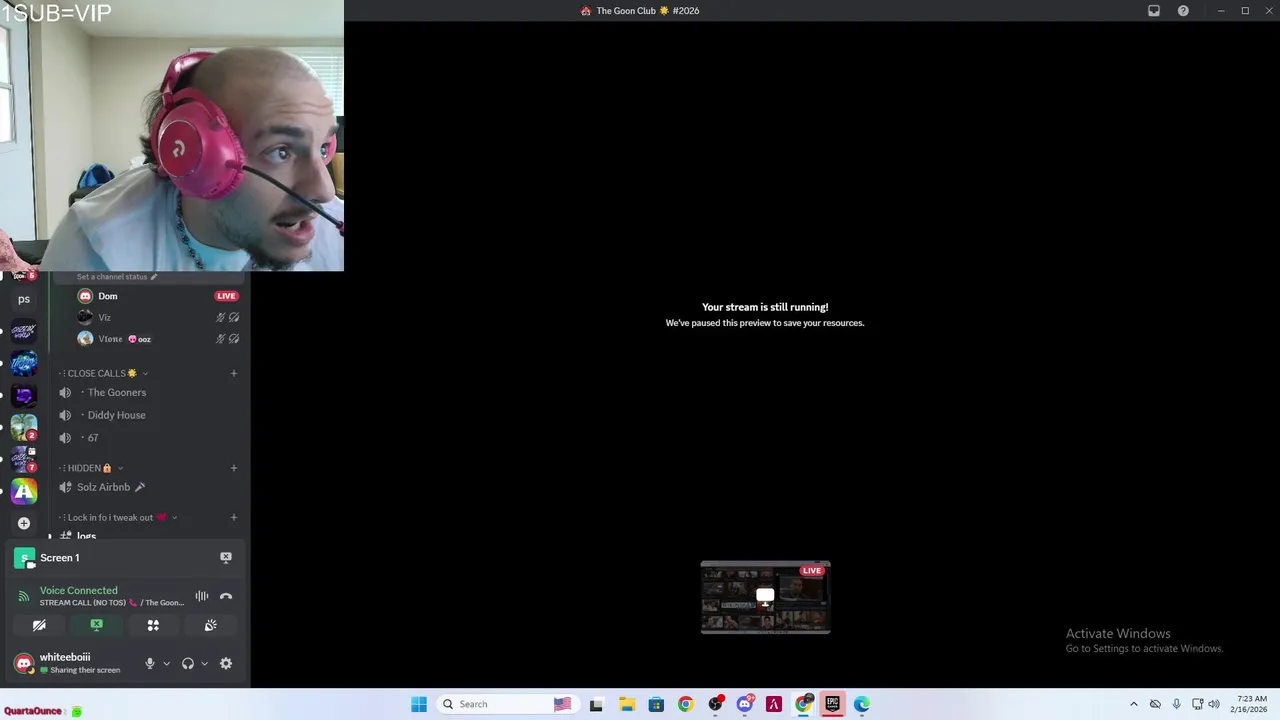Image resolution: width=1280 pixels, height=720 pixels.
Task: Open STREAM CALL (NO TOS) channel link
Action: 112,603
